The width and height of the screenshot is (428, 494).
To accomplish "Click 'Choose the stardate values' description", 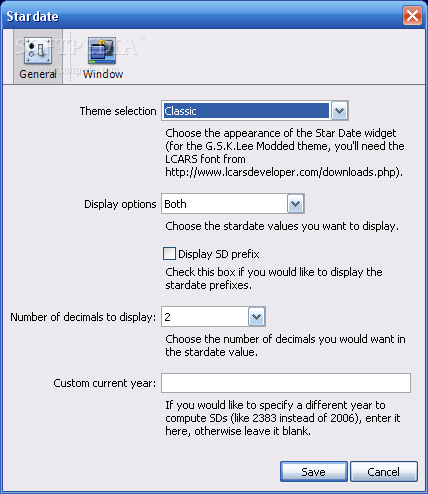I will coord(282,226).
